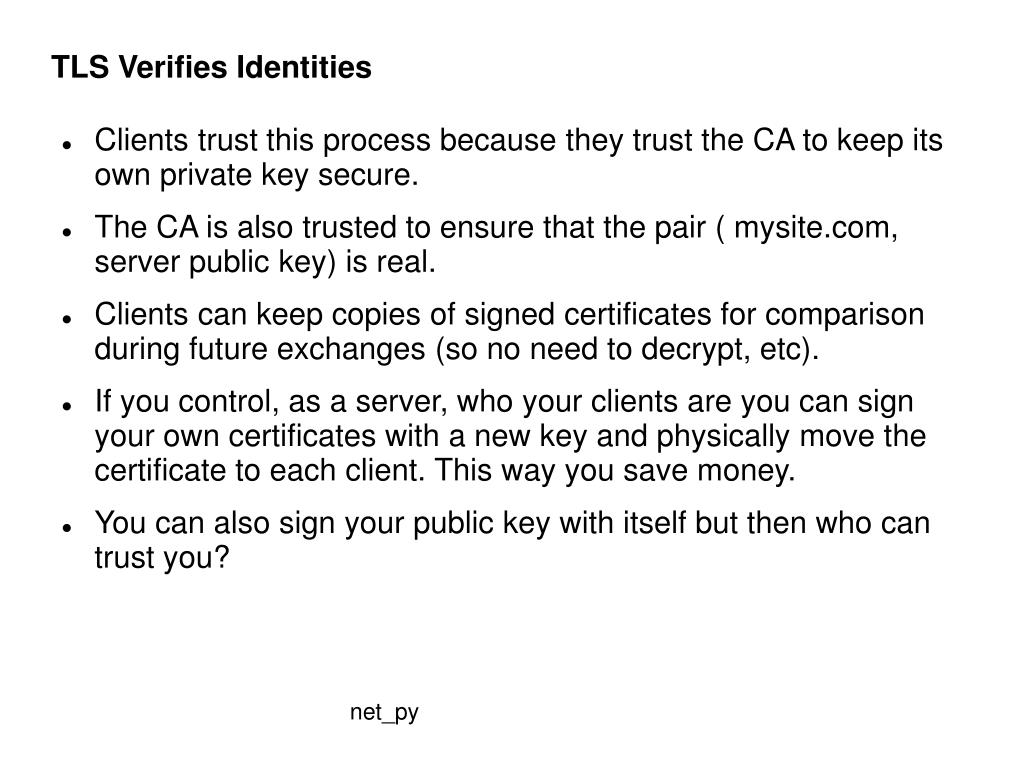The image size is (1023, 767).
Task: Click the 'net_py' footer text
Action: tap(384, 713)
